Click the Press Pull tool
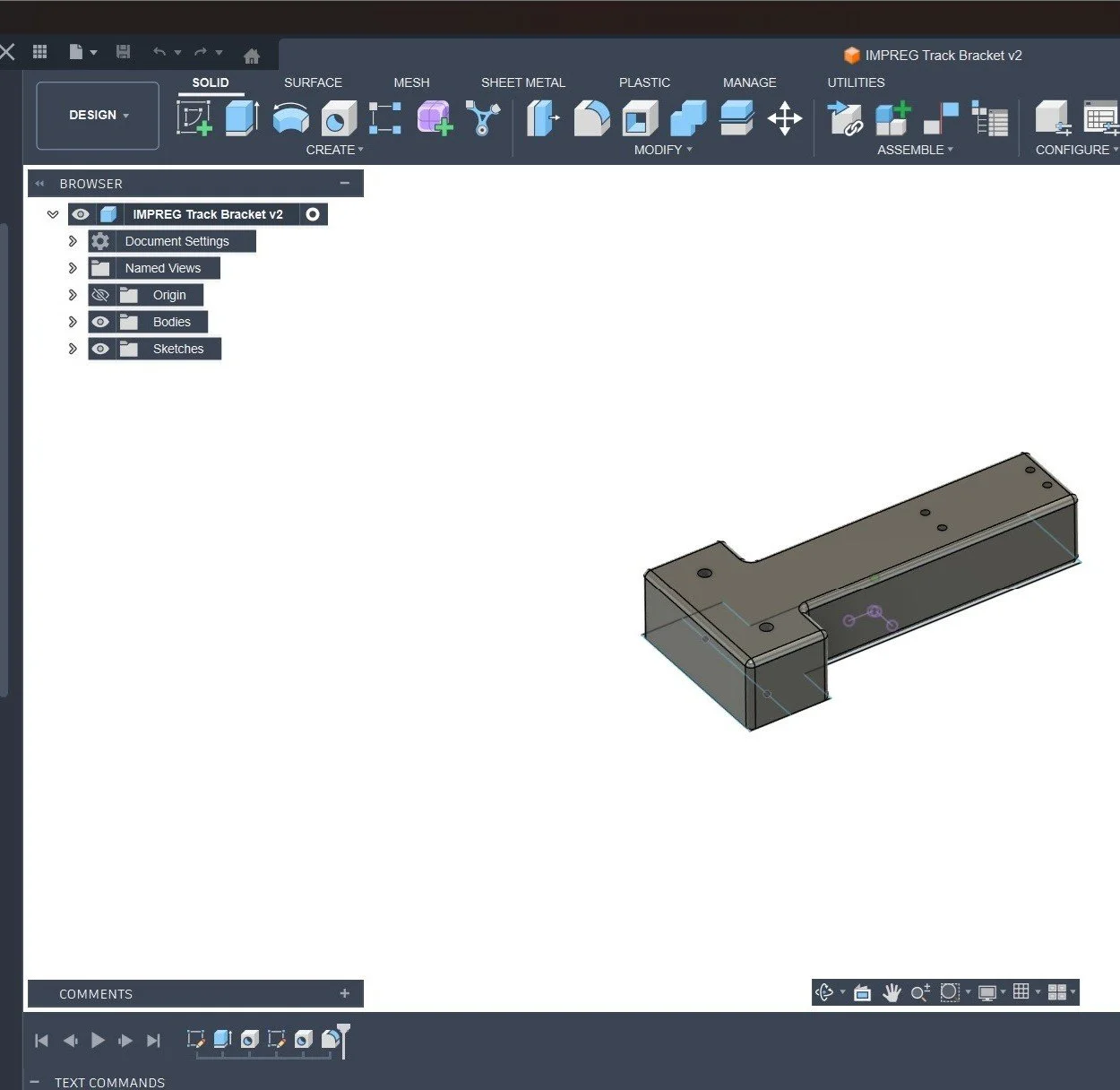Screen dimensions: 1120x1090 pyautogui.click(x=541, y=117)
